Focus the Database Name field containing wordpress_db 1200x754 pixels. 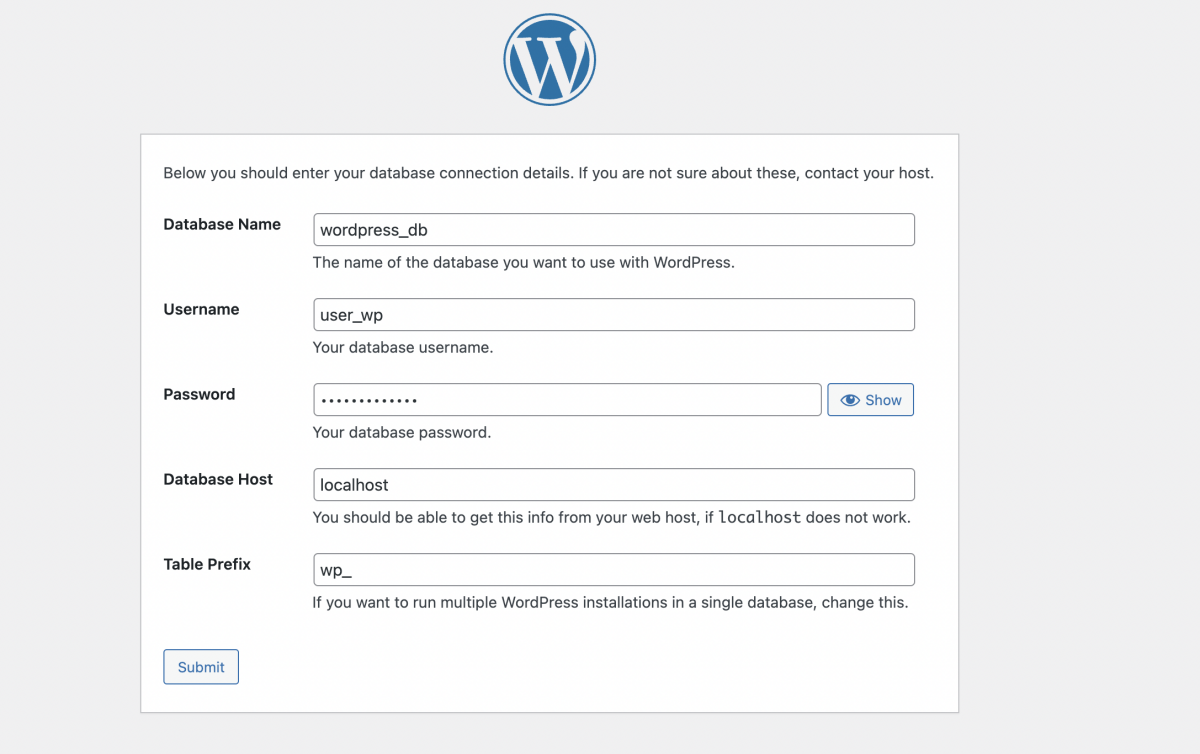pyautogui.click(x=614, y=230)
